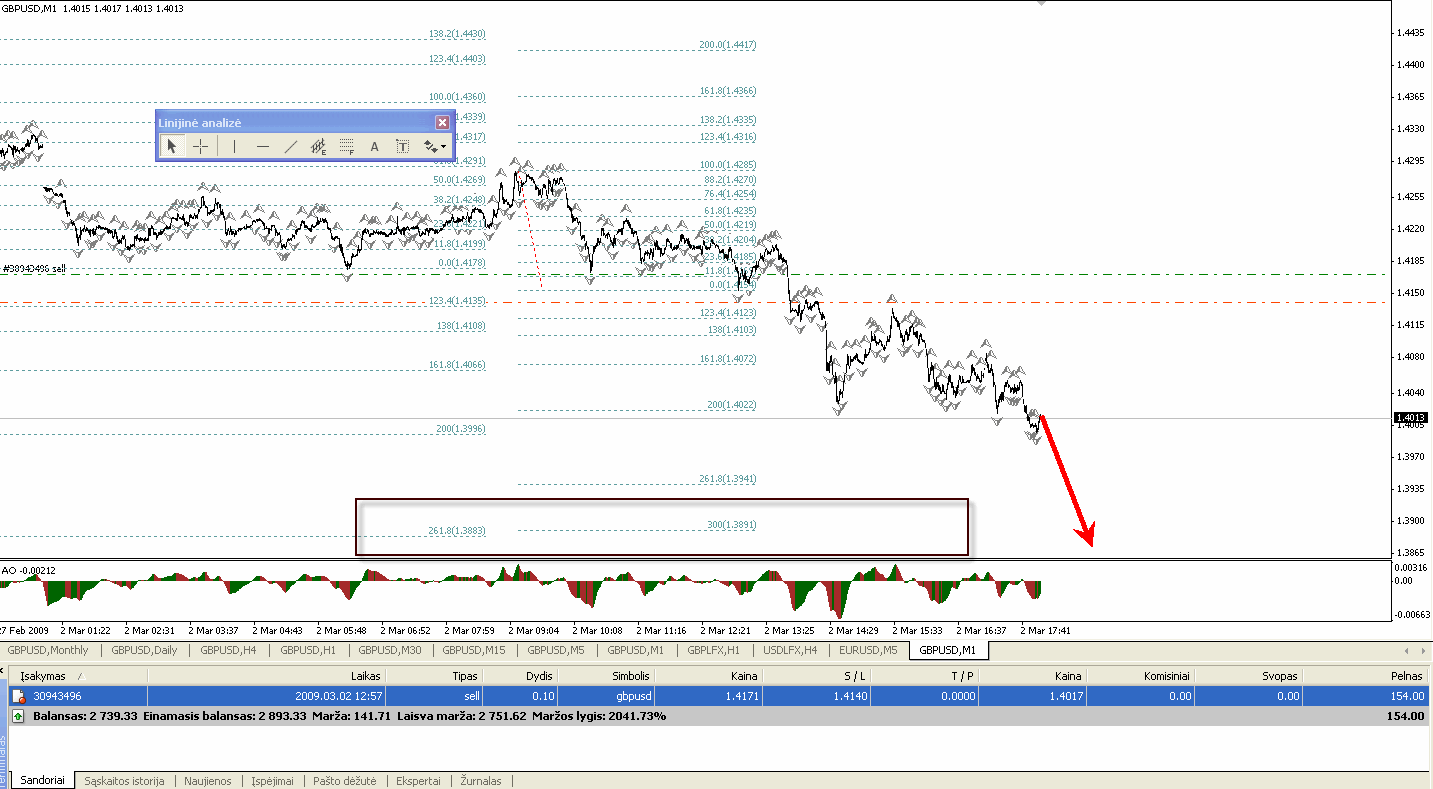Select the equidistant channel tool
The image size is (1433, 789).
tap(319, 146)
